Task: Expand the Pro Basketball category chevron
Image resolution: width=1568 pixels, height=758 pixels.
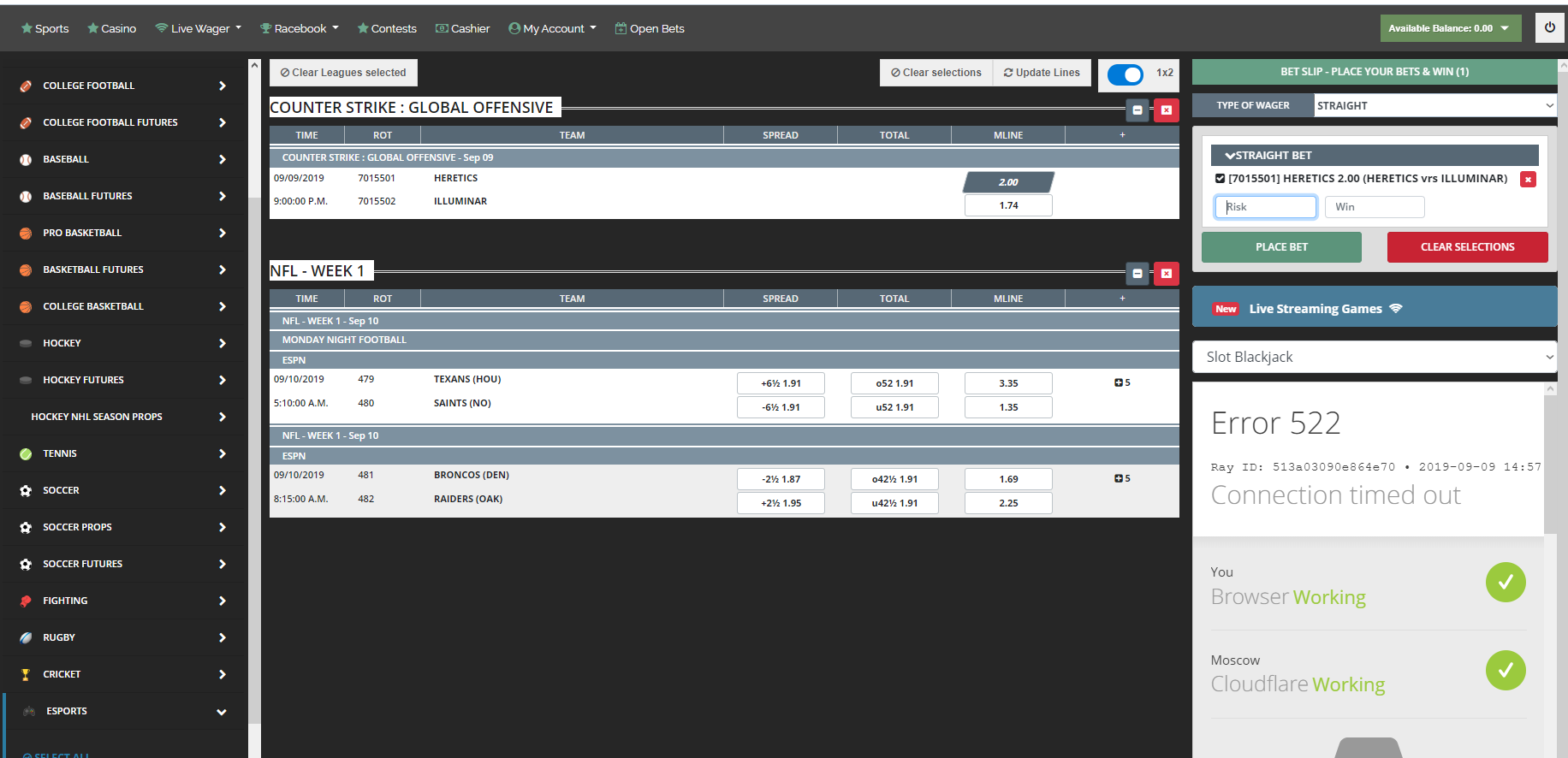Action: (223, 233)
